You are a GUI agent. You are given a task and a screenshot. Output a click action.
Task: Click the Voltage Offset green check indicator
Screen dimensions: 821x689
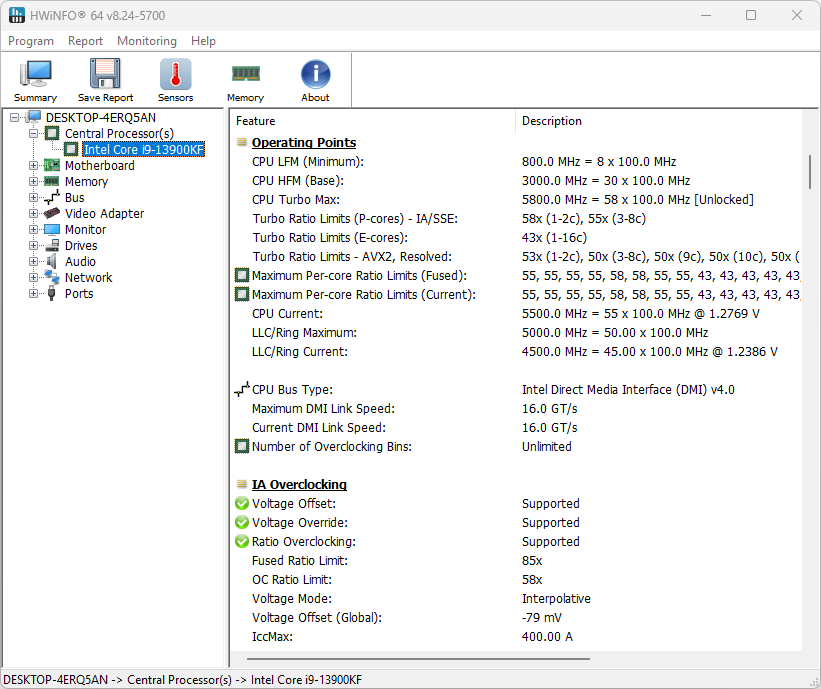(x=240, y=503)
